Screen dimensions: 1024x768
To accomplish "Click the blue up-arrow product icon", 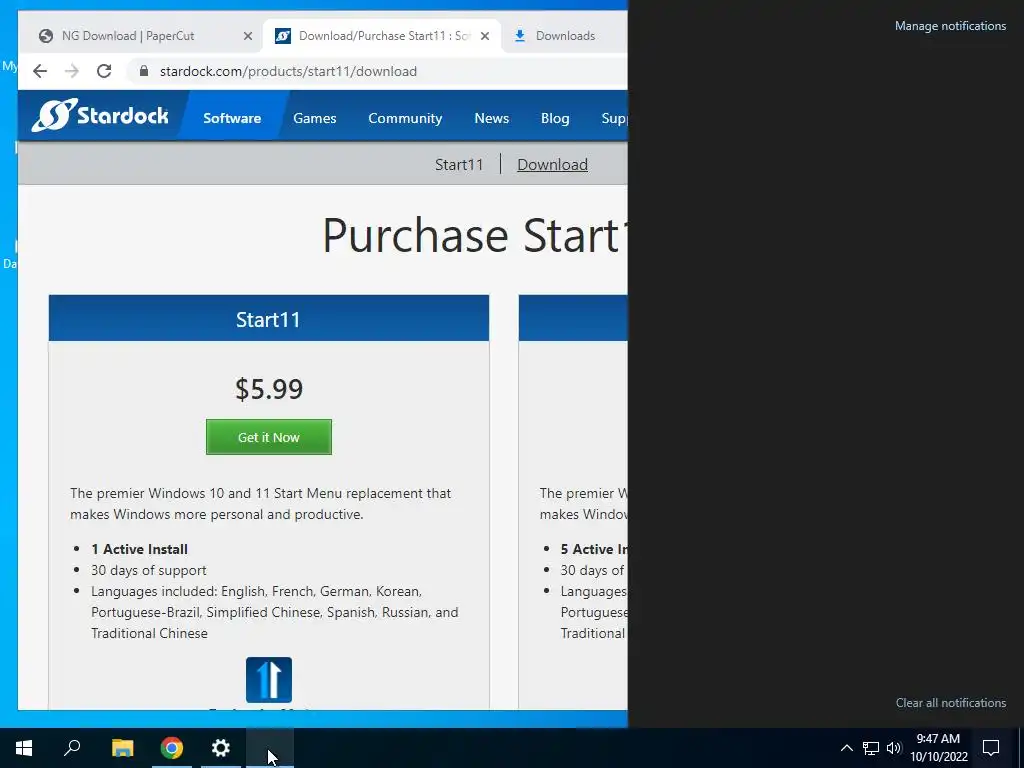I will tap(268, 680).
